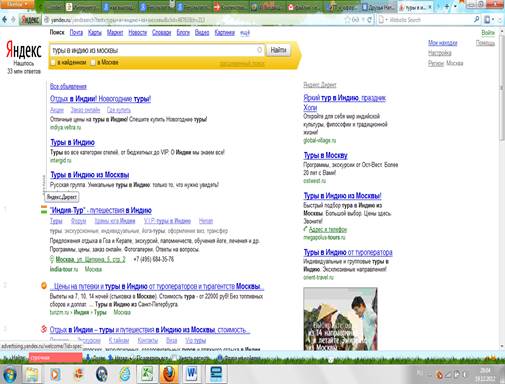The height and width of the screenshot is (384, 505).
Task: Open the last taskbar application icon
Action: pyautogui.click(x=216, y=374)
